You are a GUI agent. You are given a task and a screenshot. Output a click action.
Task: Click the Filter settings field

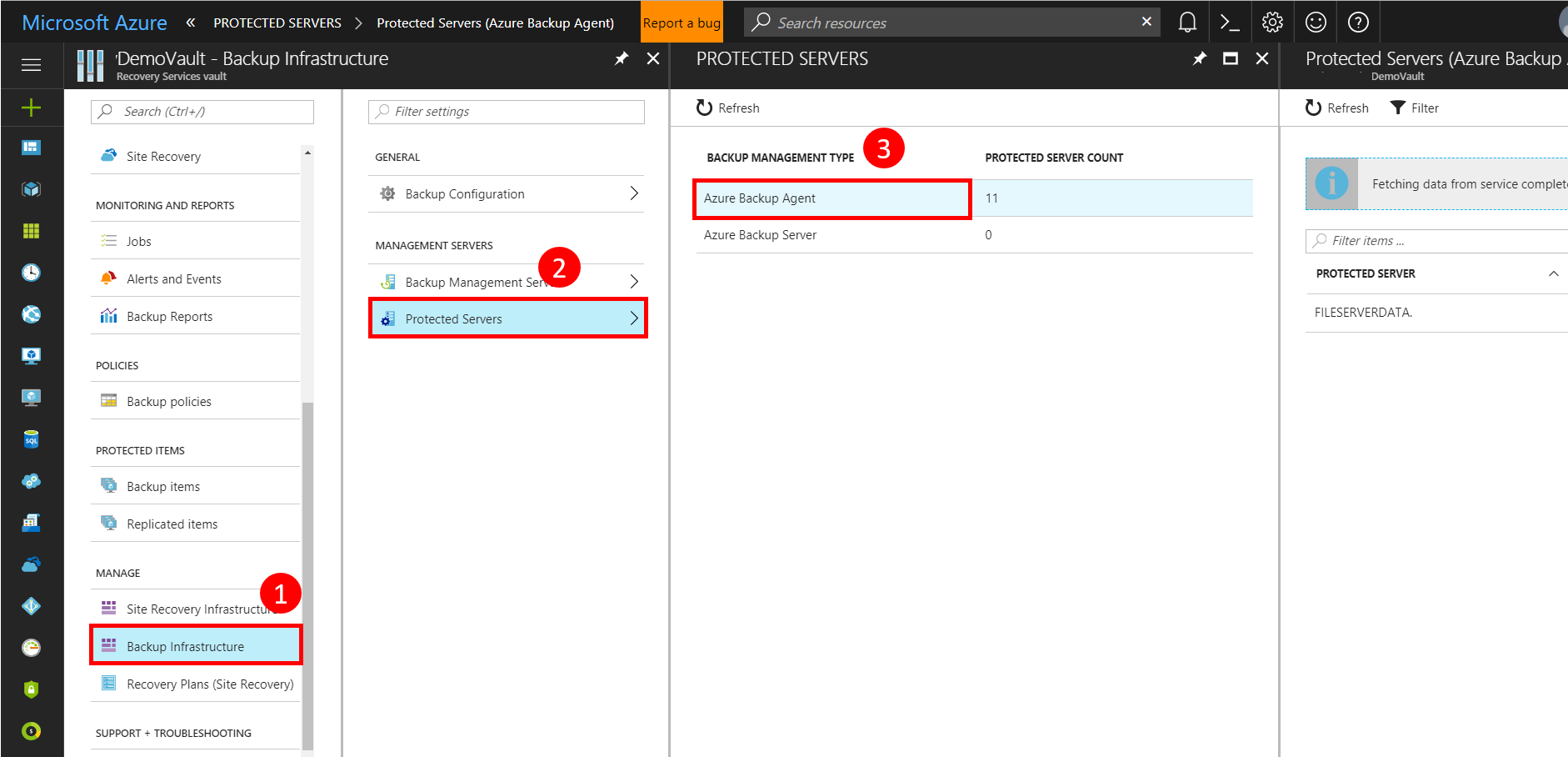tap(507, 112)
